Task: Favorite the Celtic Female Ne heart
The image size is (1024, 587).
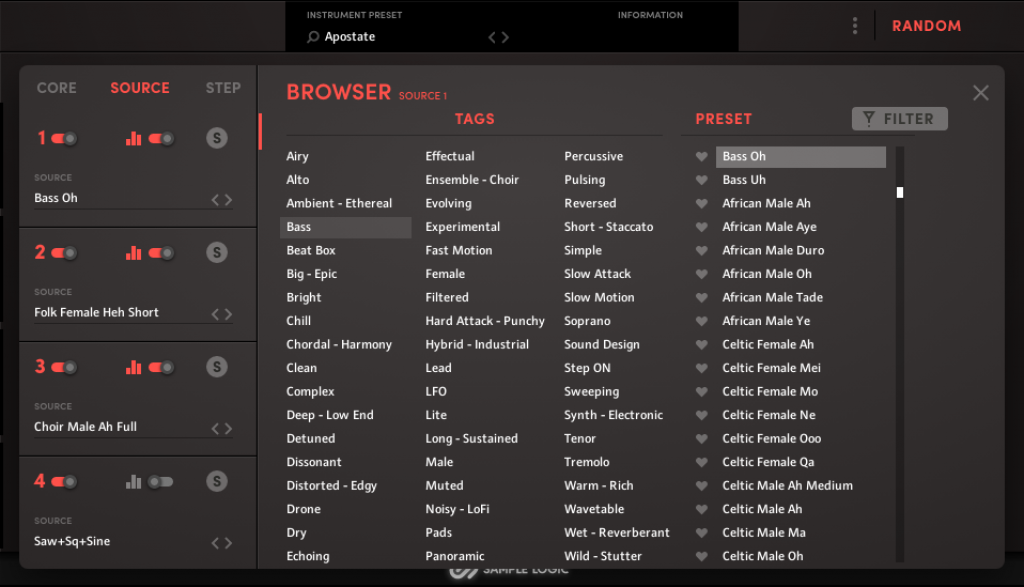Action: pos(701,415)
